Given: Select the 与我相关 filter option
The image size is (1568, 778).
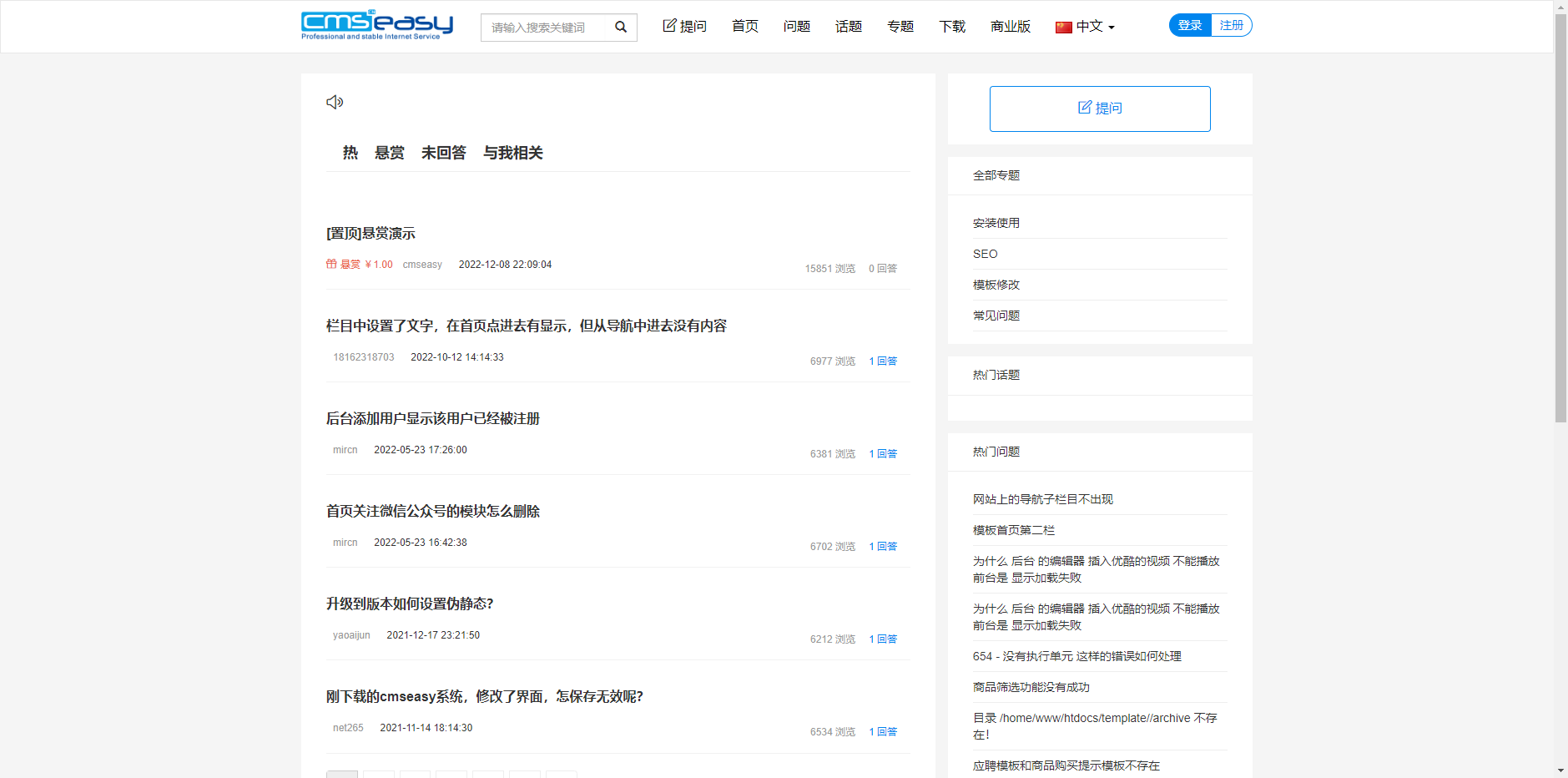Looking at the screenshot, I should click(513, 153).
